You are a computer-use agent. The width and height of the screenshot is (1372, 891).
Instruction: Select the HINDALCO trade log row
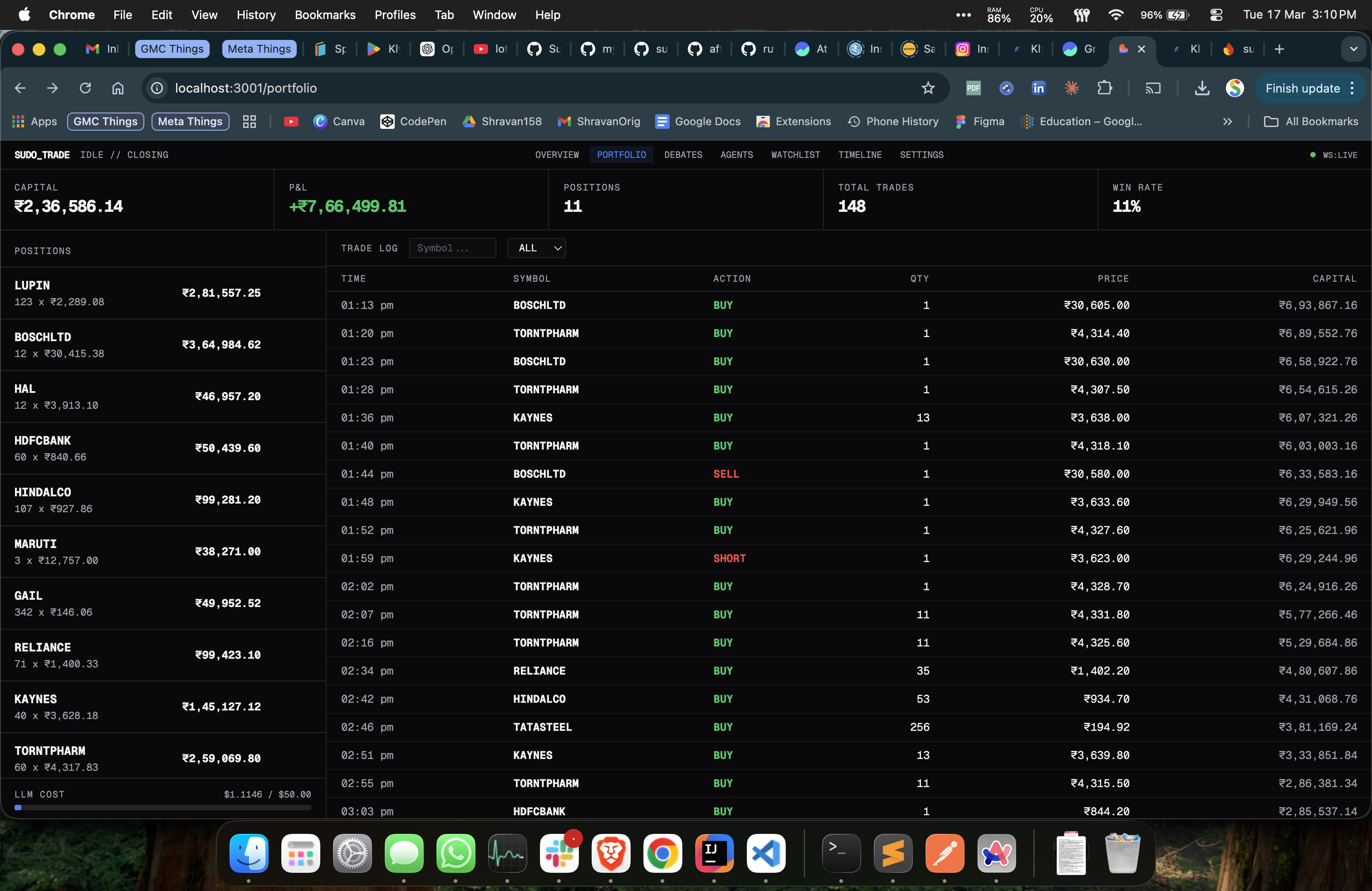[848, 699]
